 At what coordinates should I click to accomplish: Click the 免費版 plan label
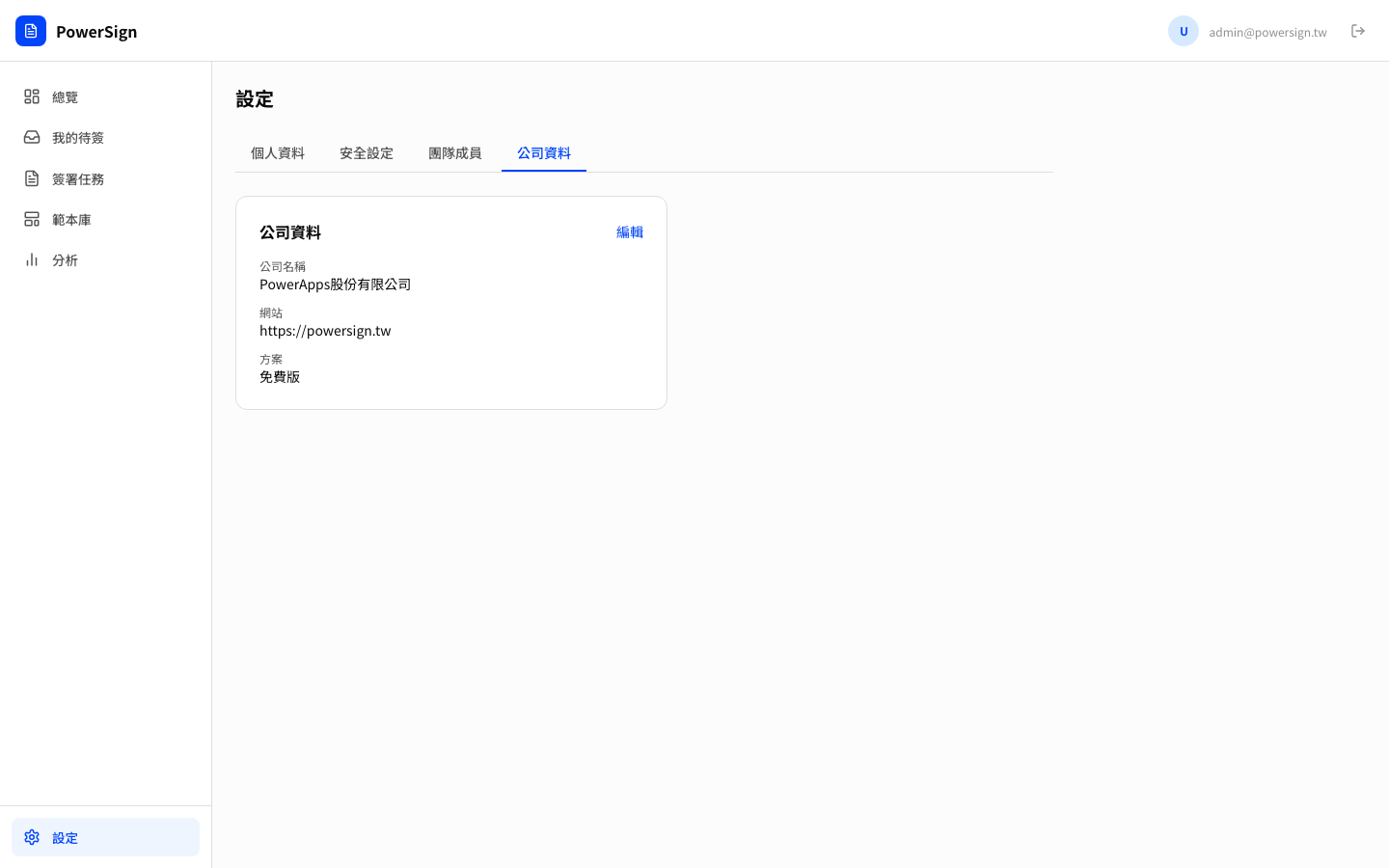coord(280,376)
